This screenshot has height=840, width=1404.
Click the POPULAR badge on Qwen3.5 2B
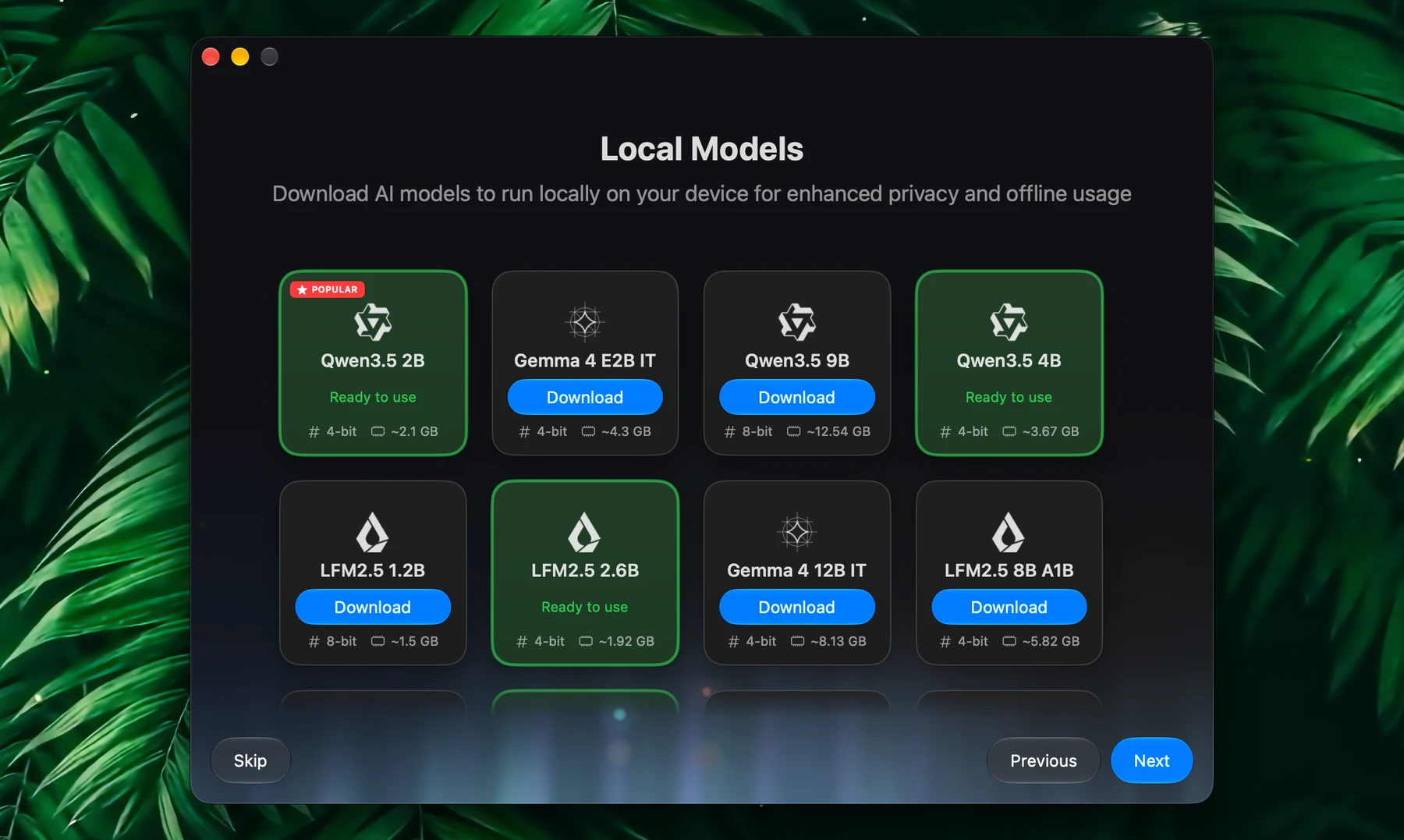click(x=328, y=289)
